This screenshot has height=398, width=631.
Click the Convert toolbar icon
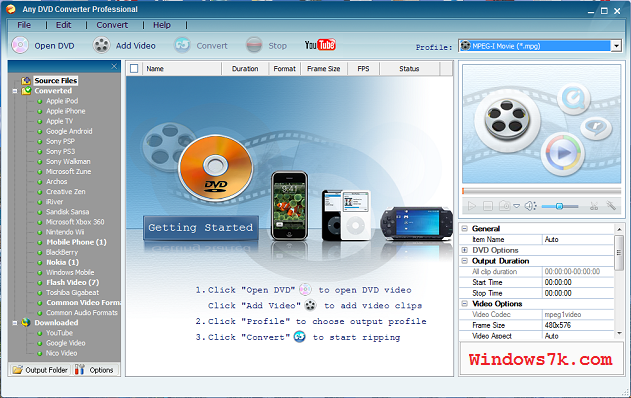coord(182,45)
